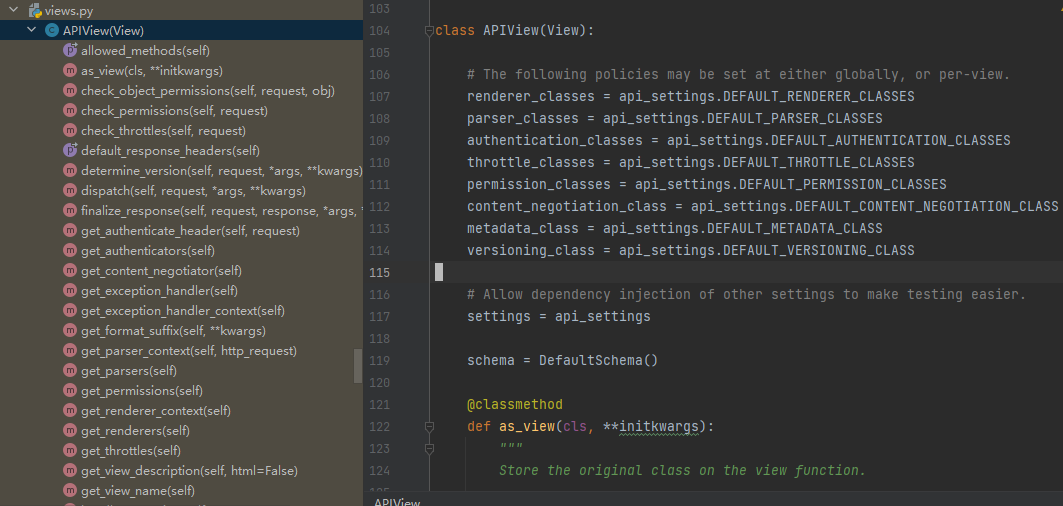Jump to get_format_suffix(self, **kwargs)

173,331
